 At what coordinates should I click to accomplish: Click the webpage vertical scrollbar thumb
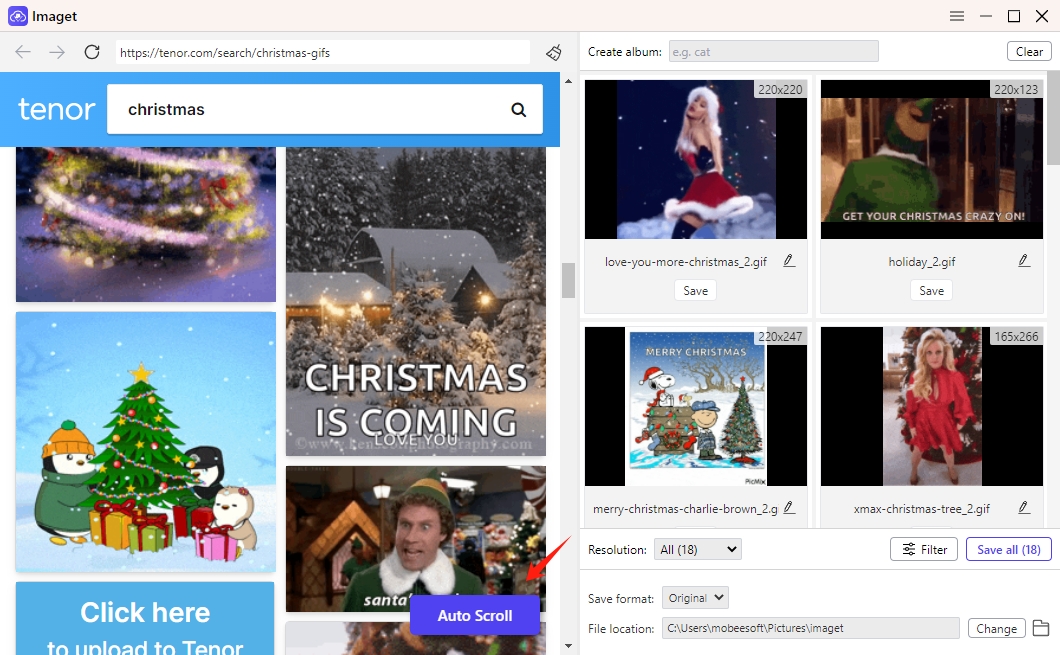click(x=568, y=280)
